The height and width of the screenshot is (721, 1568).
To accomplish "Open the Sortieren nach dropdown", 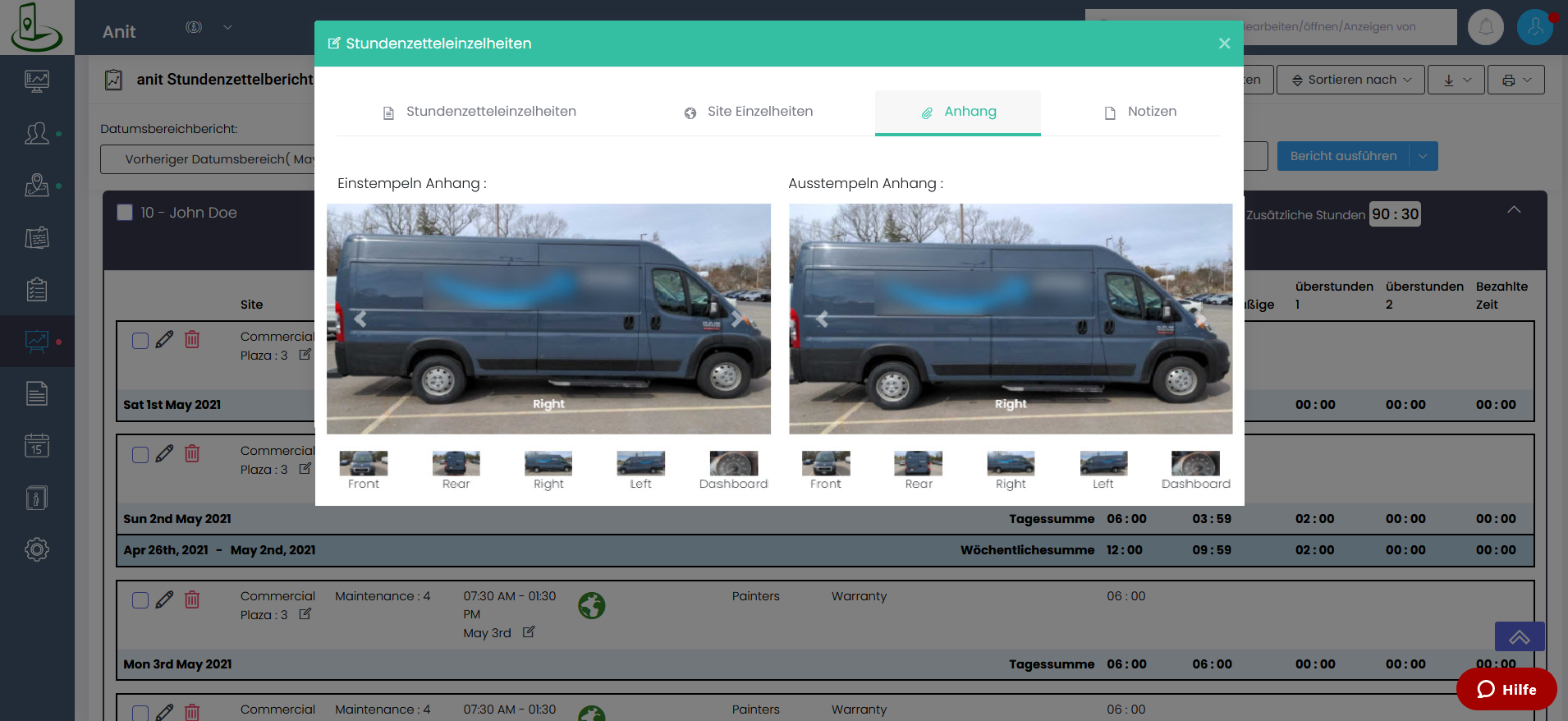I will (1351, 80).
